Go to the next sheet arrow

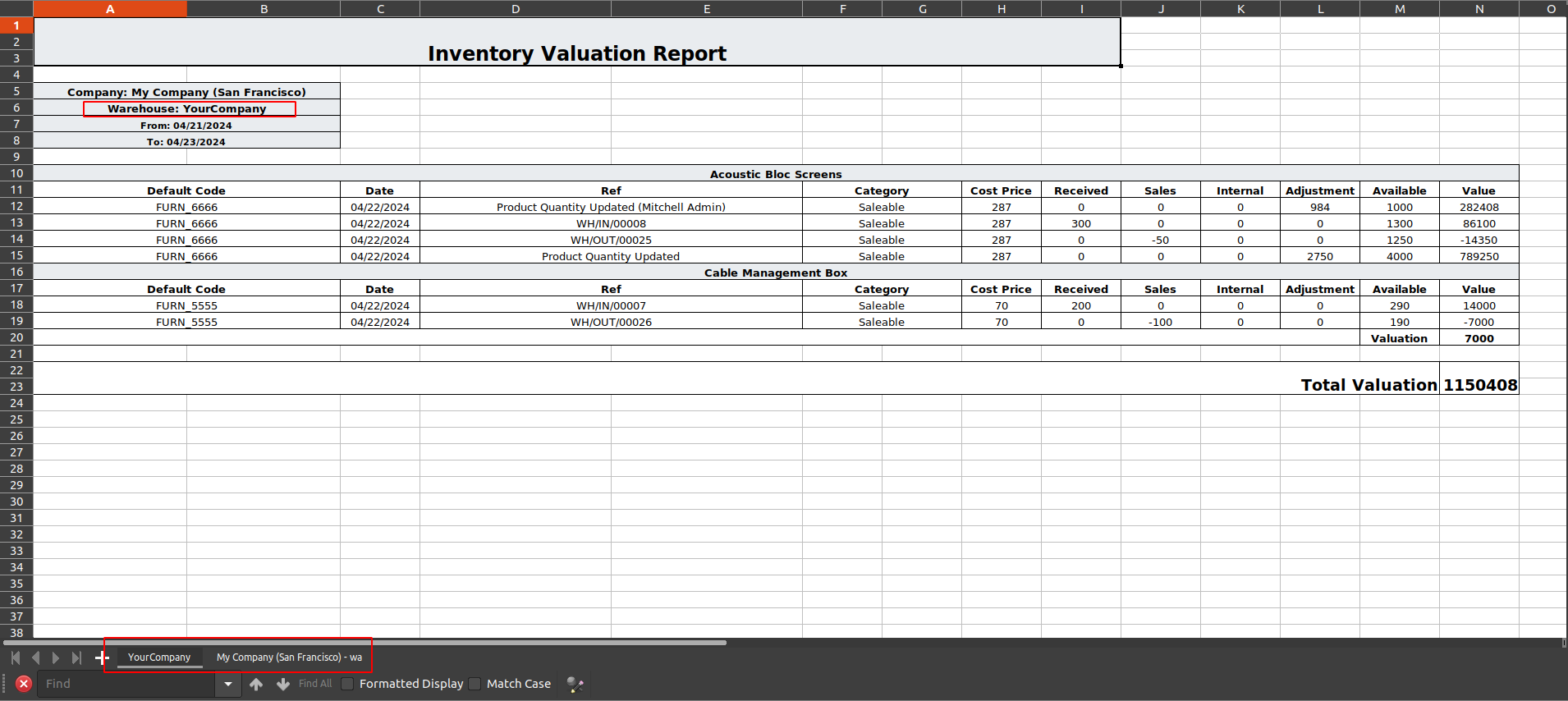[x=56, y=657]
